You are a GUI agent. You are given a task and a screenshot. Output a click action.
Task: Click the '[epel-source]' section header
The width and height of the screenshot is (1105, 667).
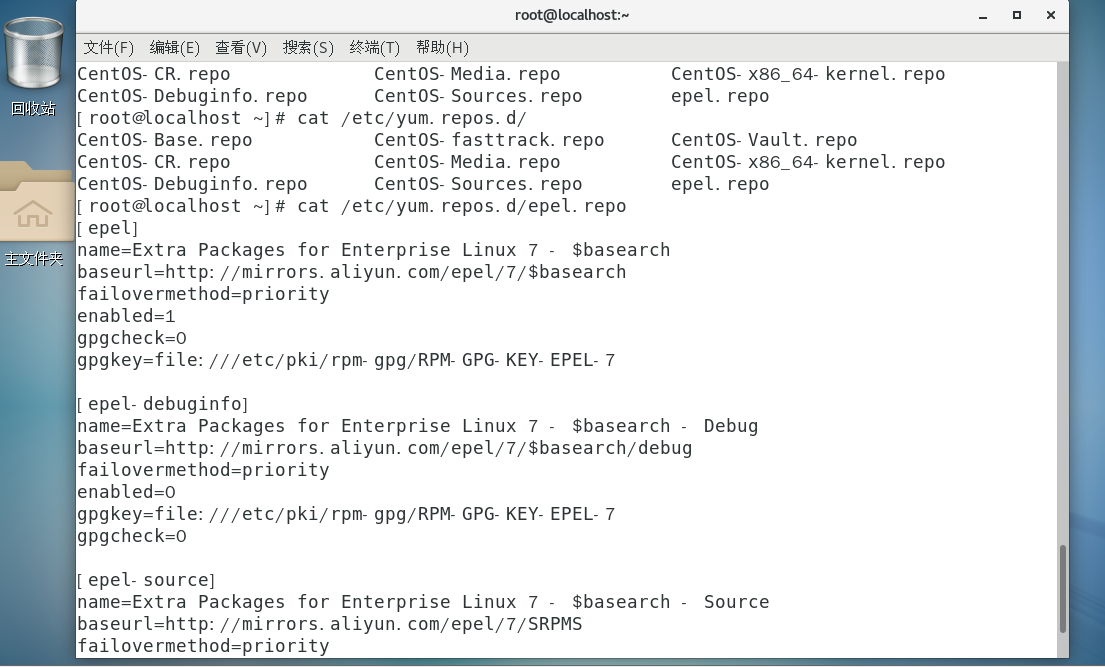[x=146, y=580]
